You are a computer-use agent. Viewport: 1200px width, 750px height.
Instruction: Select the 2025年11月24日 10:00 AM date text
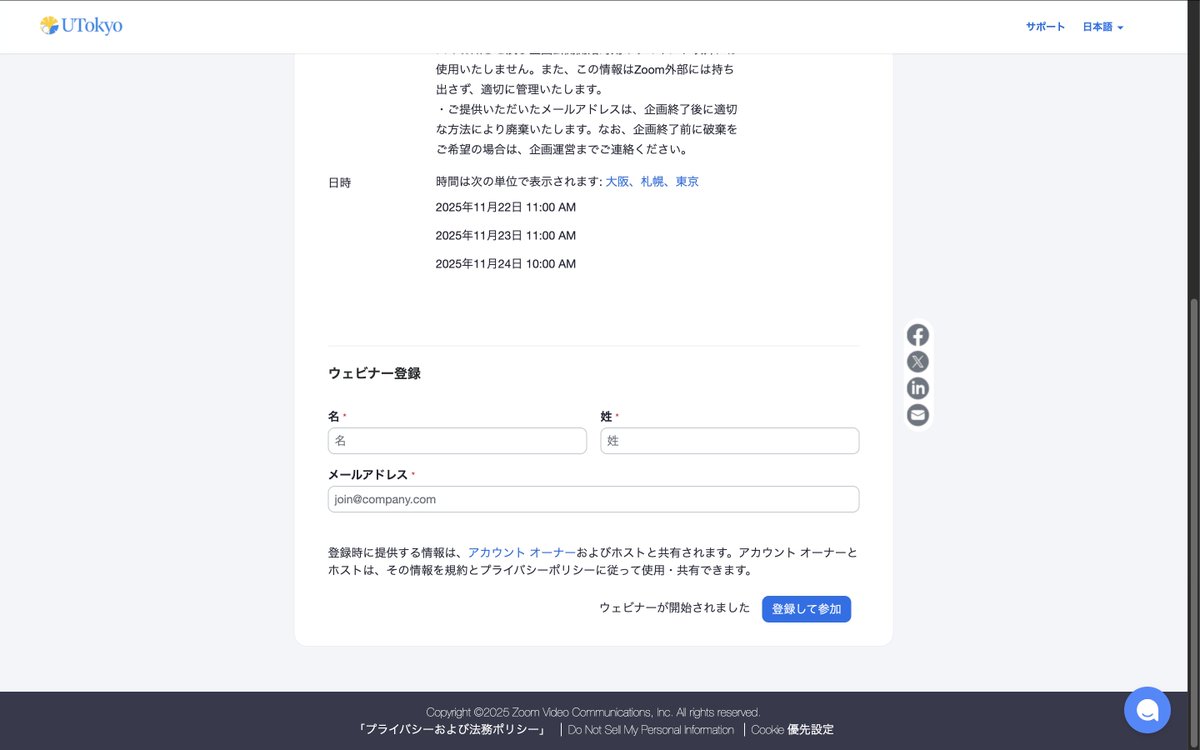pyautogui.click(x=506, y=264)
